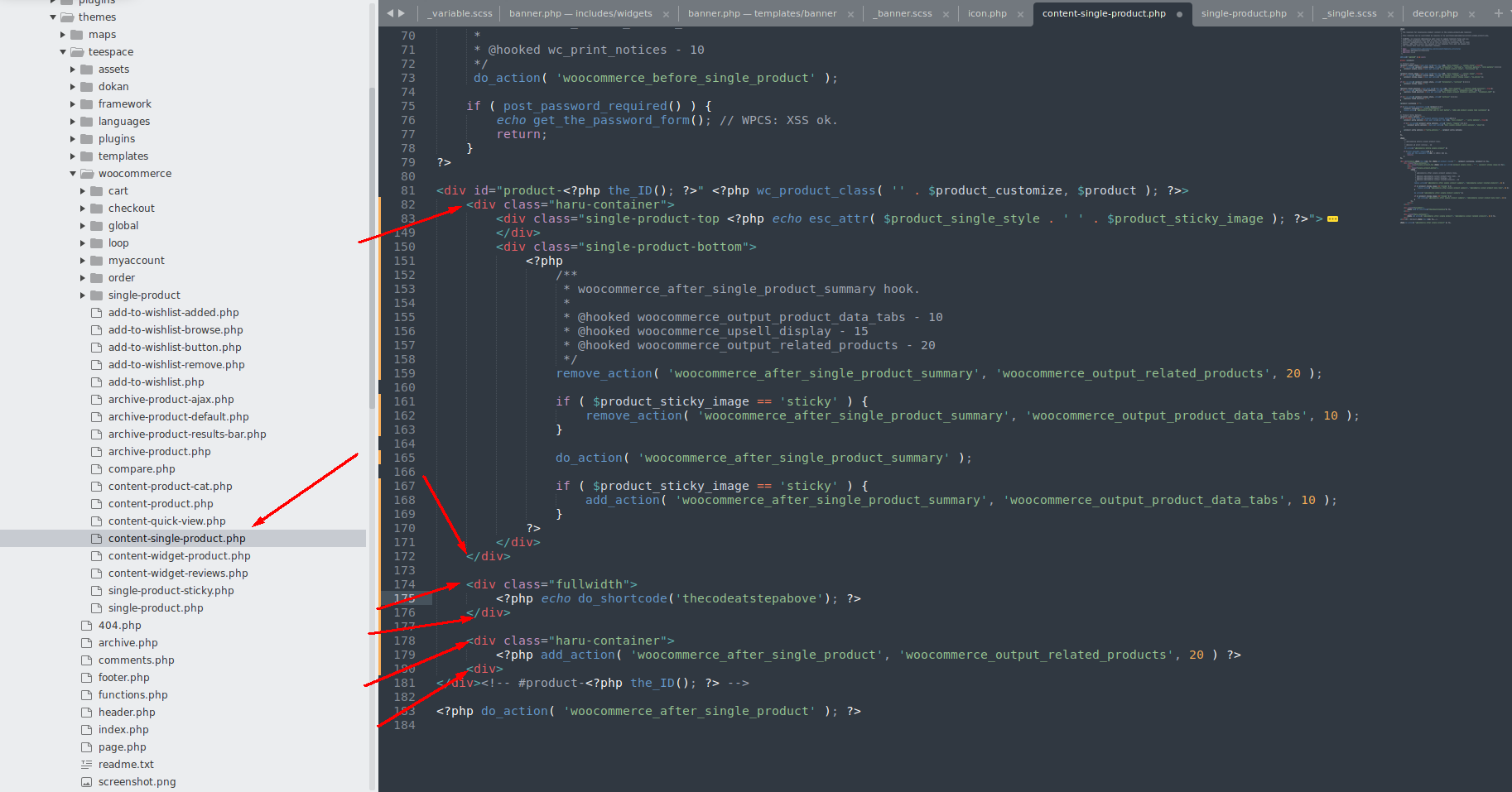Close the banner.php includes/widgets tab
Screen dimensions: 1512x792
[x=666, y=14]
